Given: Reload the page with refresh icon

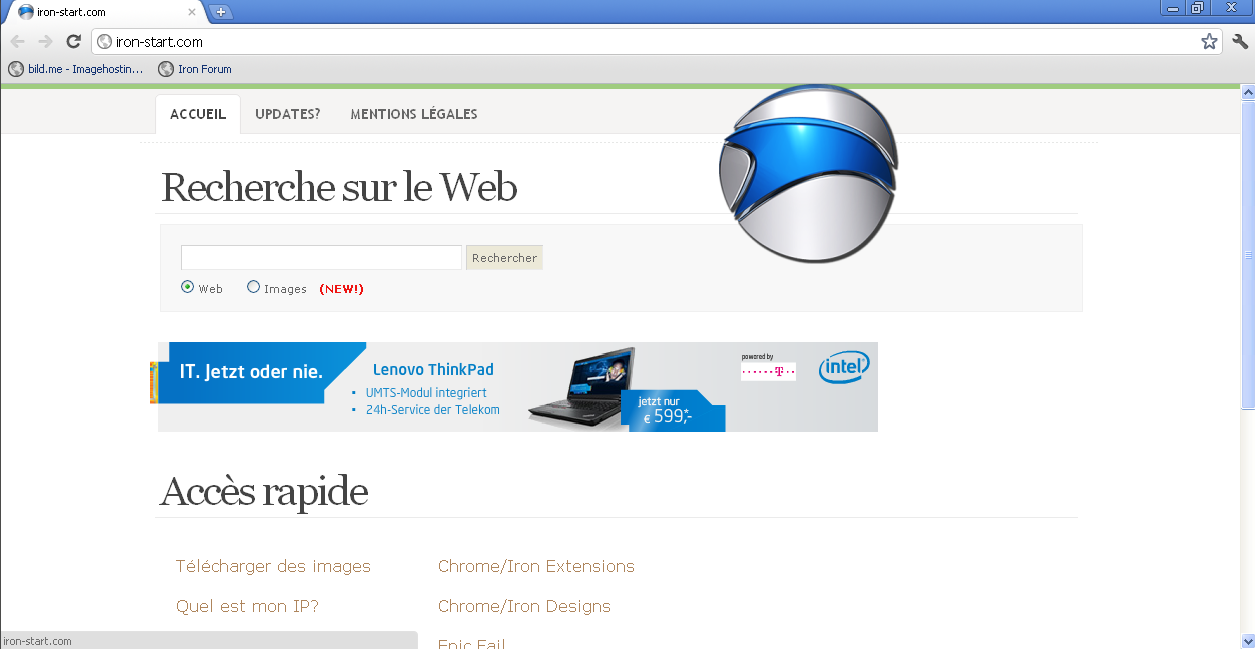Looking at the screenshot, I should (73, 41).
